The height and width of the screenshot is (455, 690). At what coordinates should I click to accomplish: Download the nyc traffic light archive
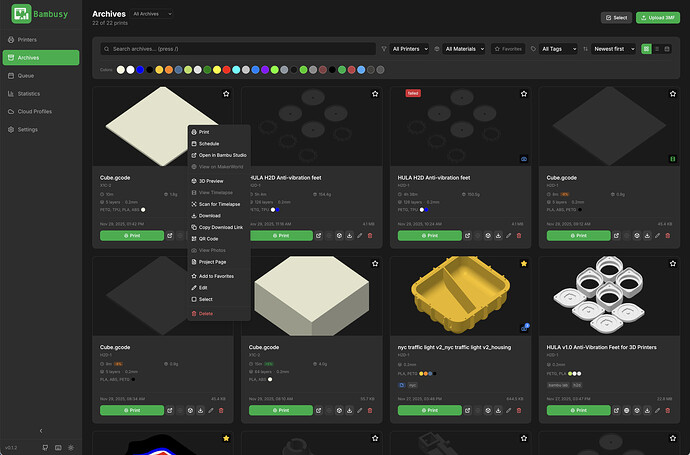[x=498, y=411]
